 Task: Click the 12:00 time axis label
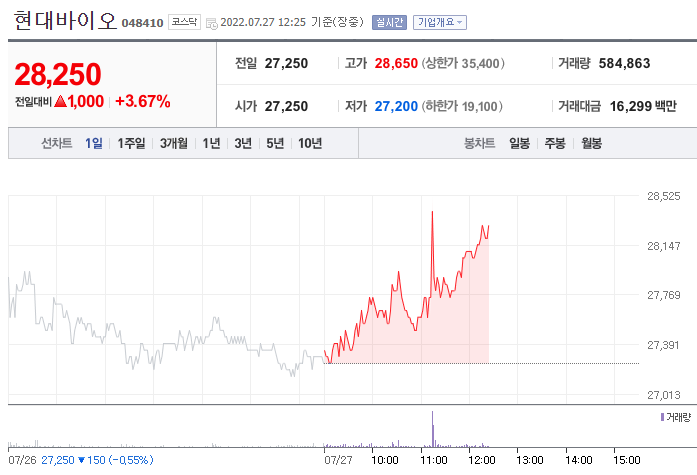click(481, 460)
